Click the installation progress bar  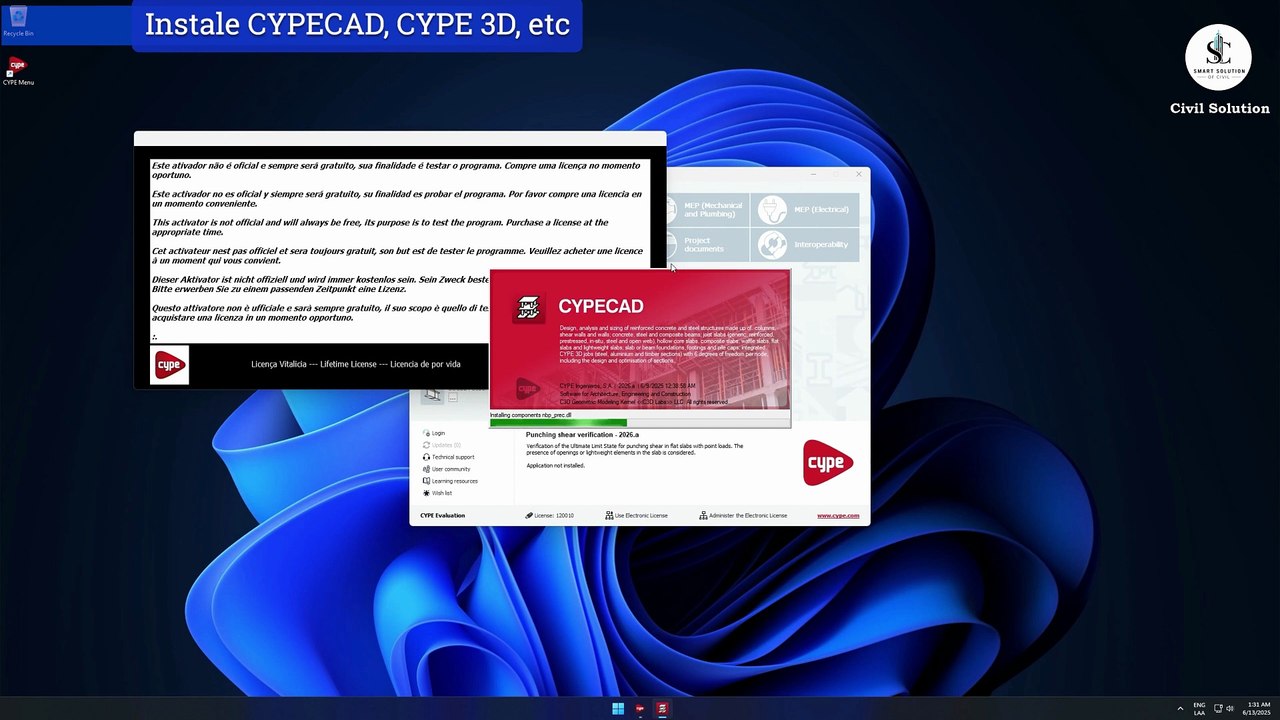(640, 423)
